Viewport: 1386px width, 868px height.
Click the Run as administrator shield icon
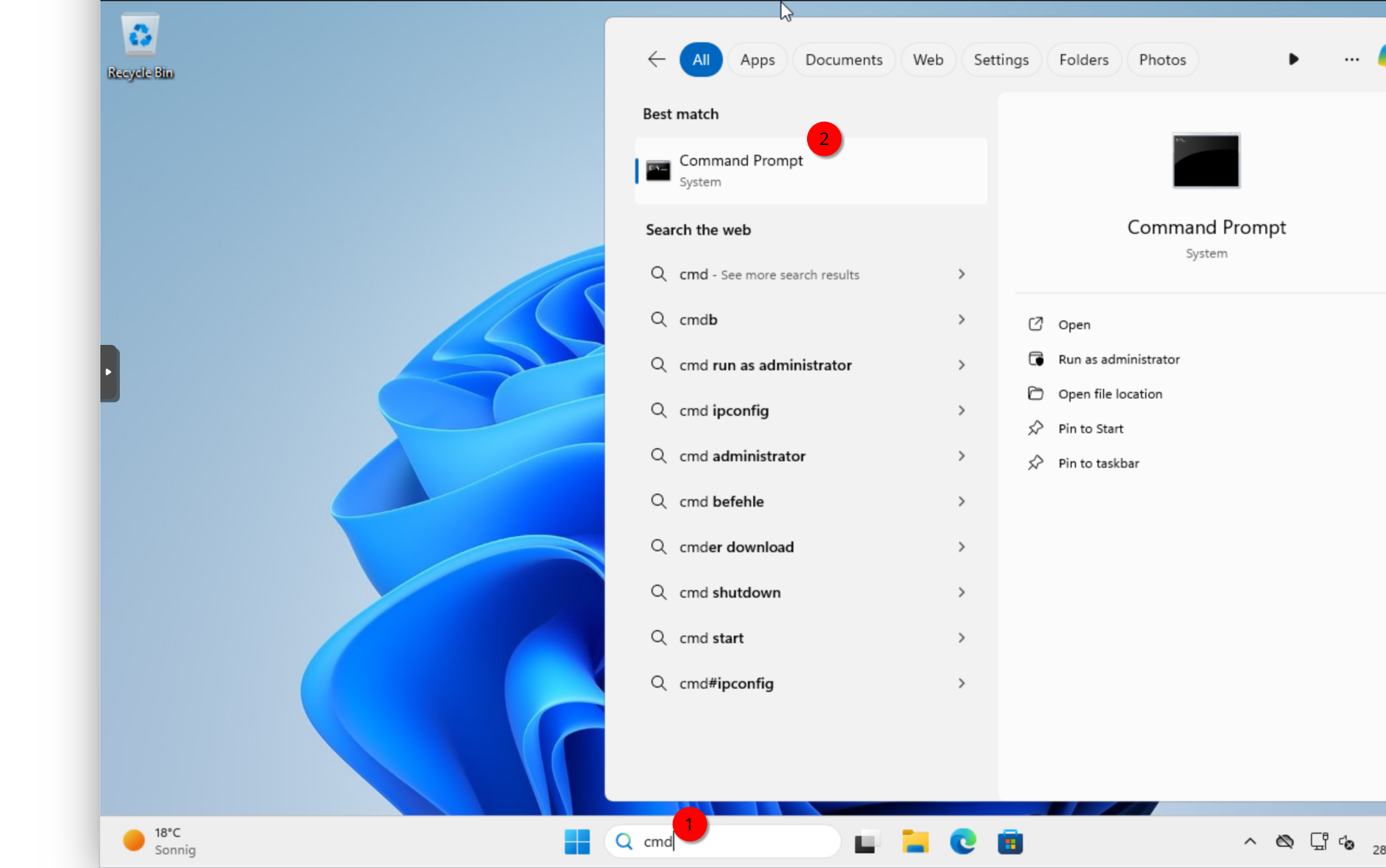pyautogui.click(x=1036, y=359)
